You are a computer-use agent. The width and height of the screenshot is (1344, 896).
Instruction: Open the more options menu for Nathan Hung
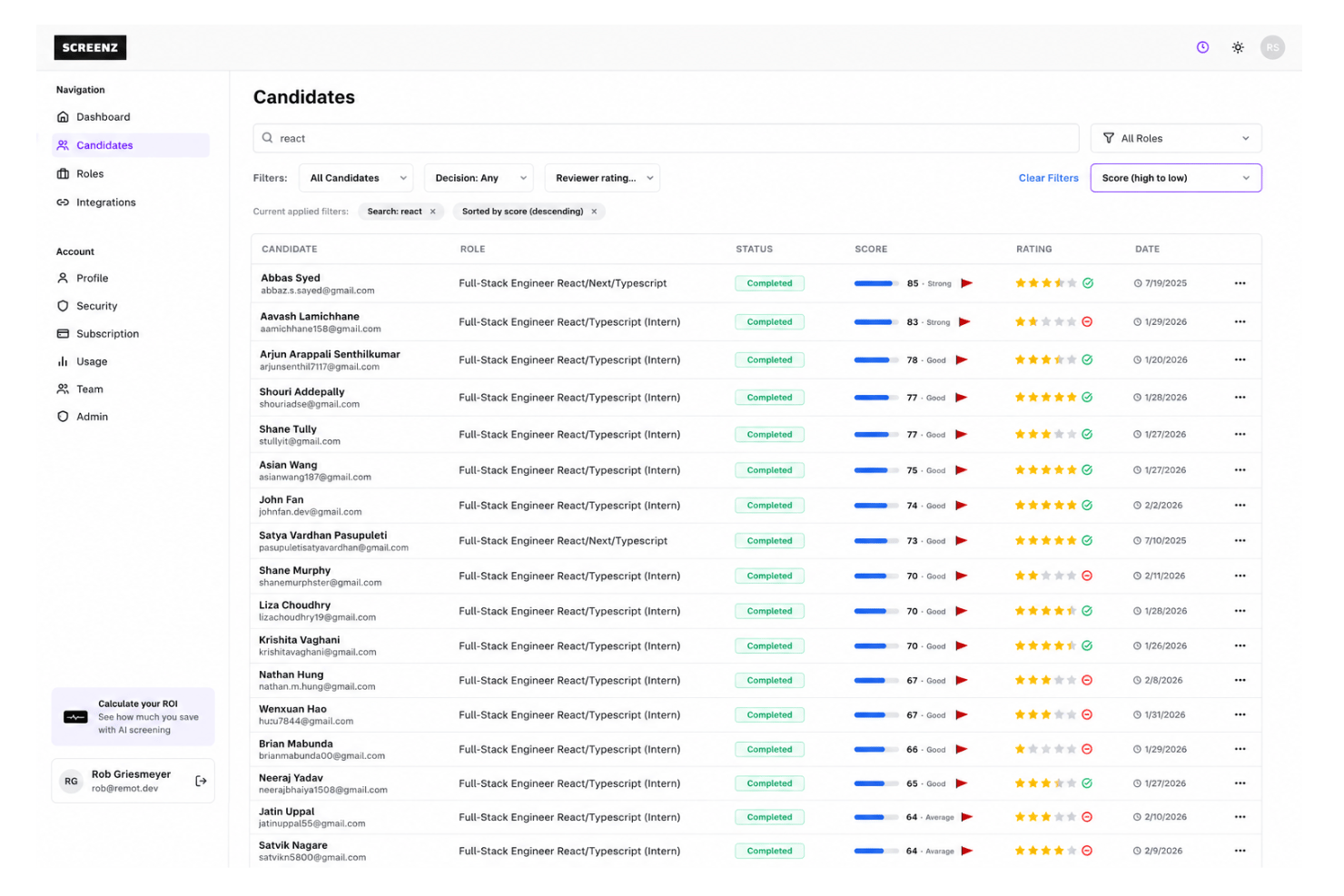point(1240,680)
